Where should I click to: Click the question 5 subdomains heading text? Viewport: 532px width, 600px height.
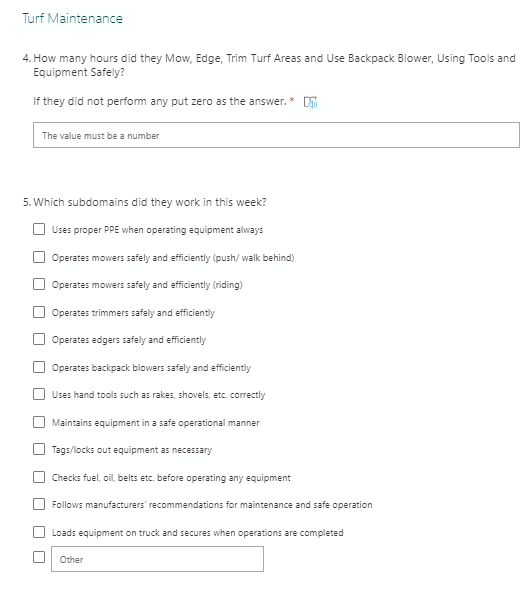[x=145, y=202]
